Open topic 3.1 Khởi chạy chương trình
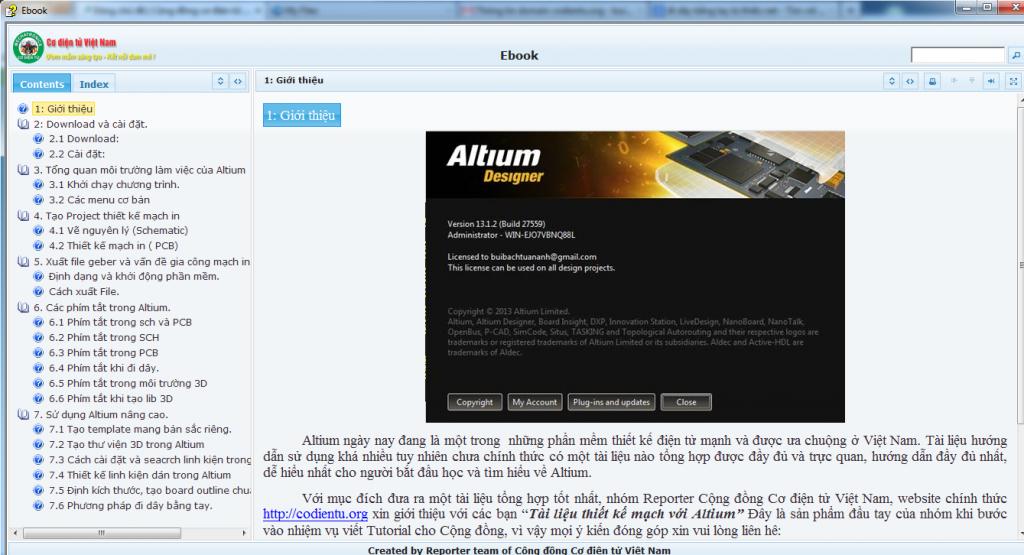1024x555 pixels. (x=114, y=184)
